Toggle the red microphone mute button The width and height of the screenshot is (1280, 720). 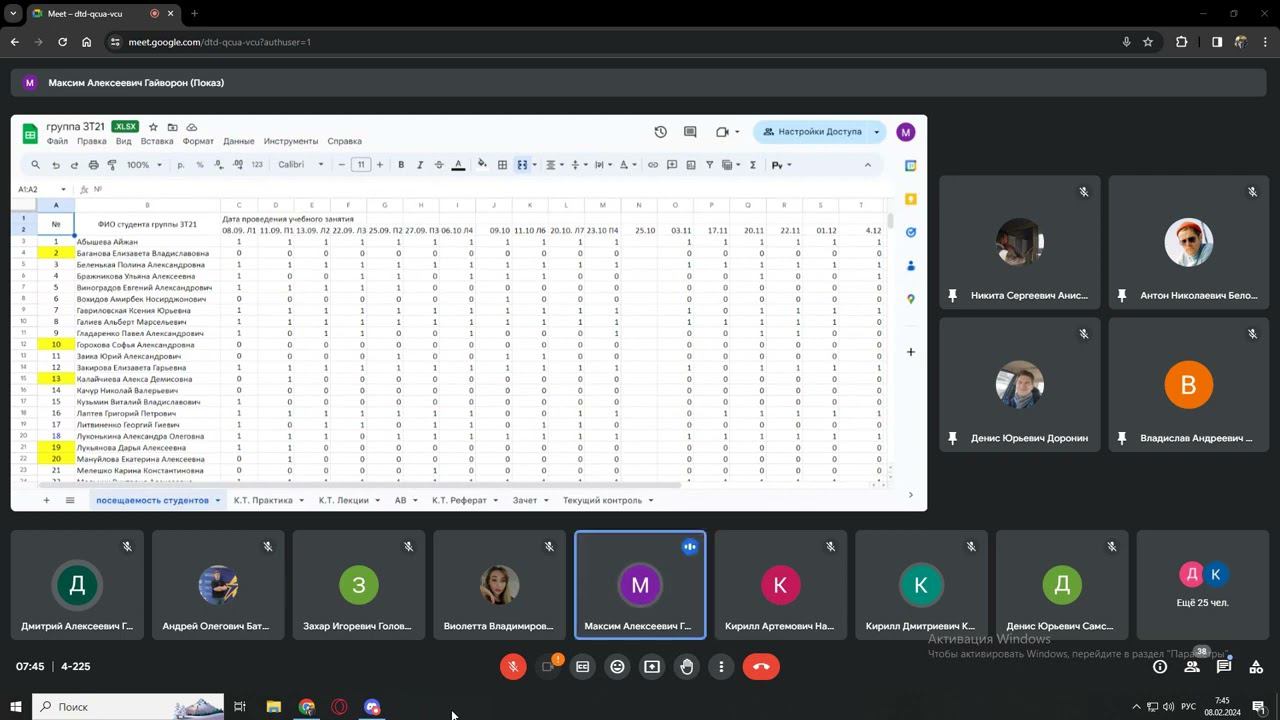(x=513, y=667)
